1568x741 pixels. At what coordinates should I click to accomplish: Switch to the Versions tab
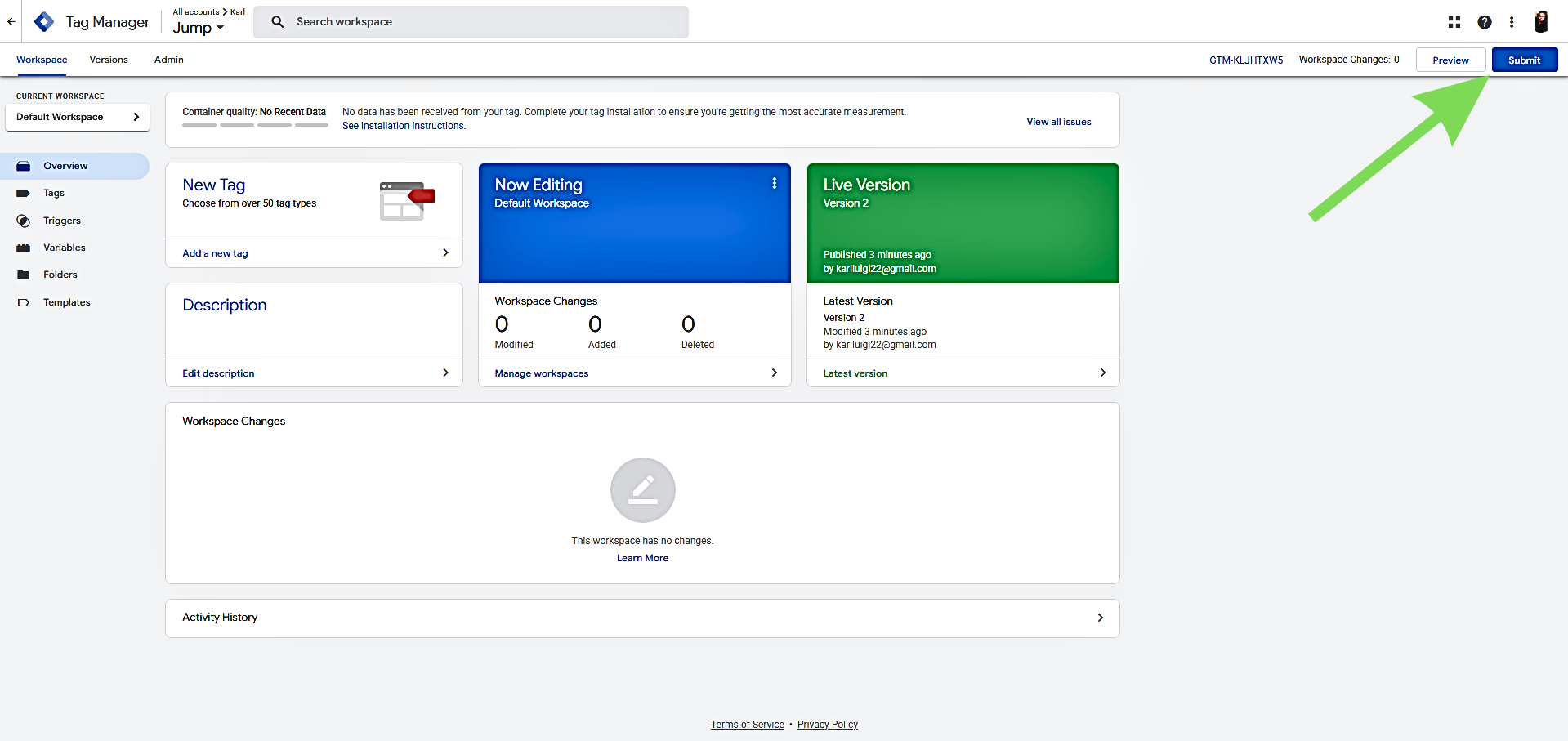click(109, 60)
